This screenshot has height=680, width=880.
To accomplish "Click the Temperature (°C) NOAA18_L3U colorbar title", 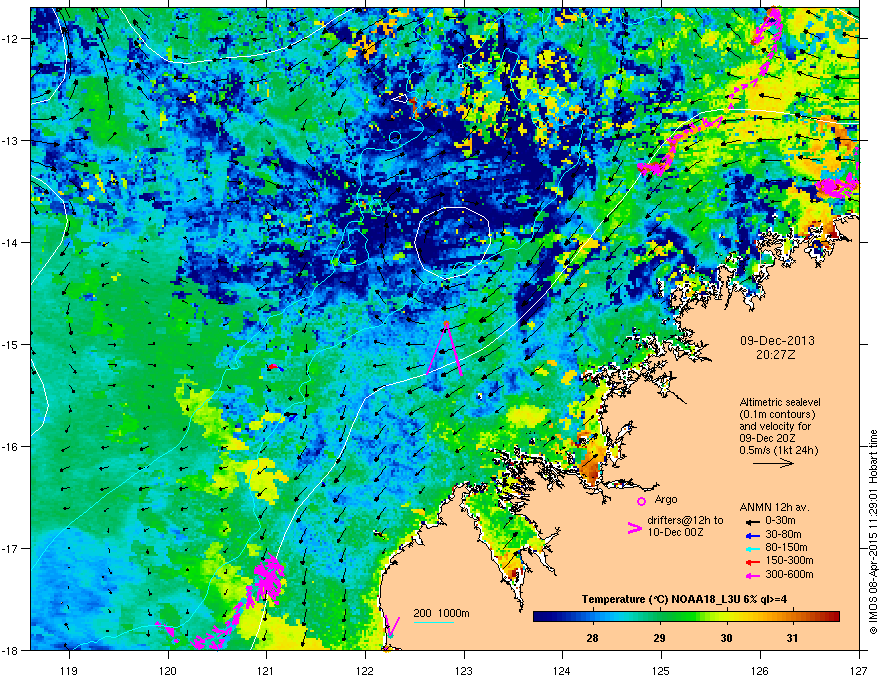I will 684,599.
